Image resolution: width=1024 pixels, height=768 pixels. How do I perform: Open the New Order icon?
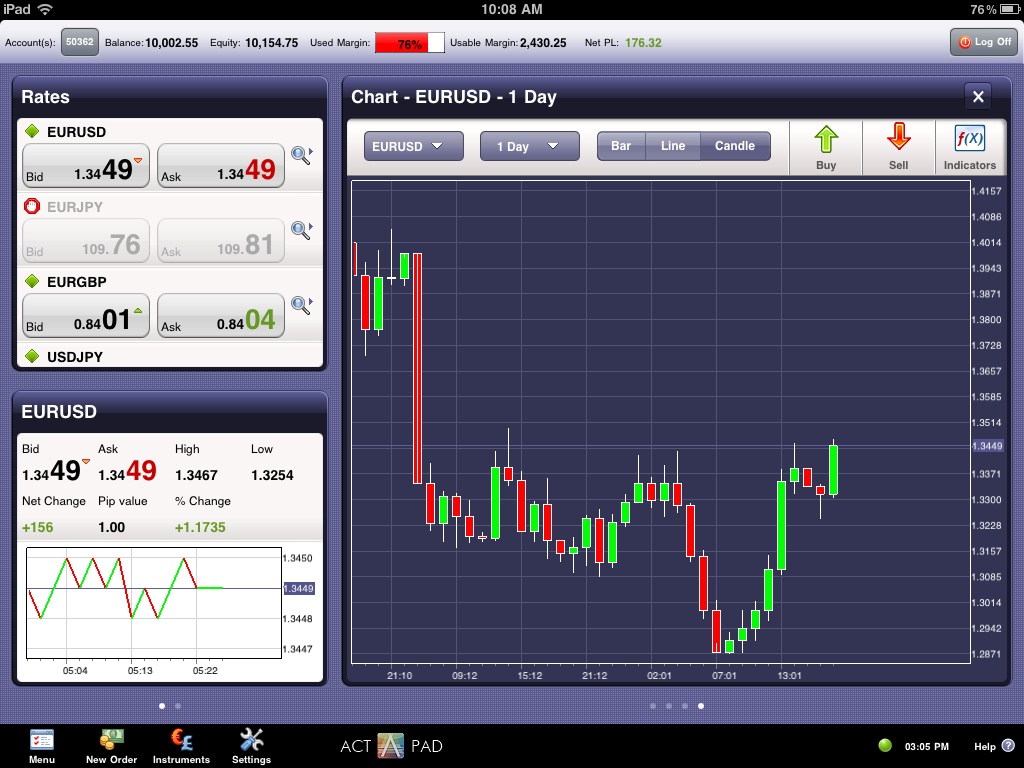(x=111, y=741)
